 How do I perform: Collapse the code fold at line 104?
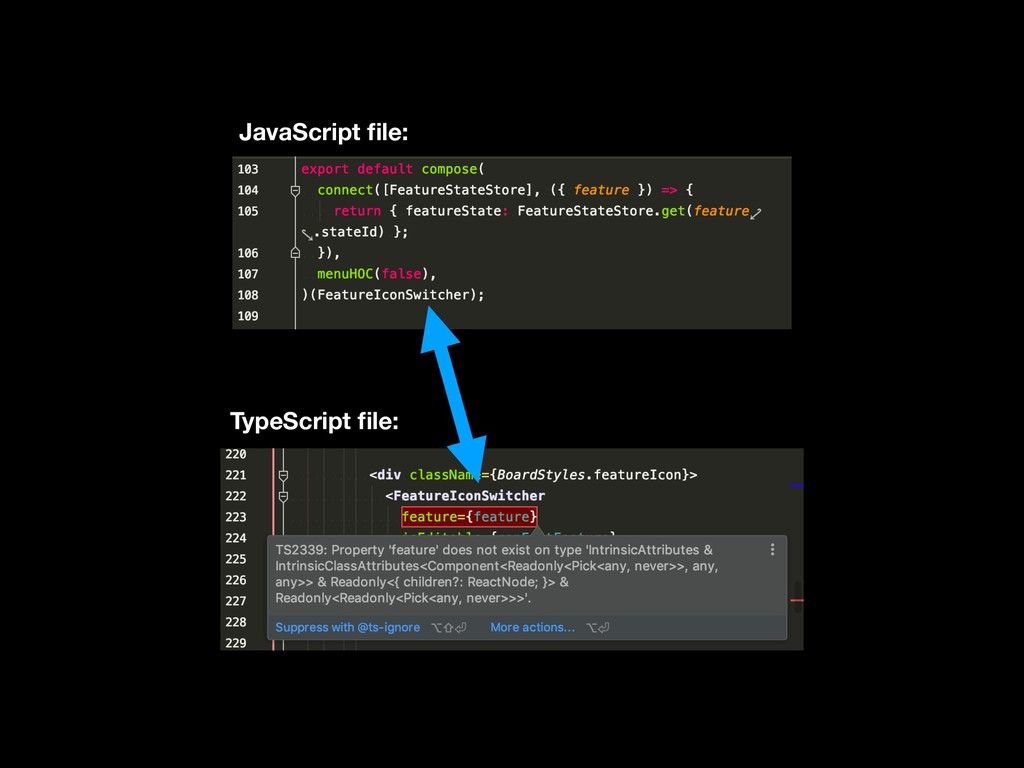(x=295, y=191)
